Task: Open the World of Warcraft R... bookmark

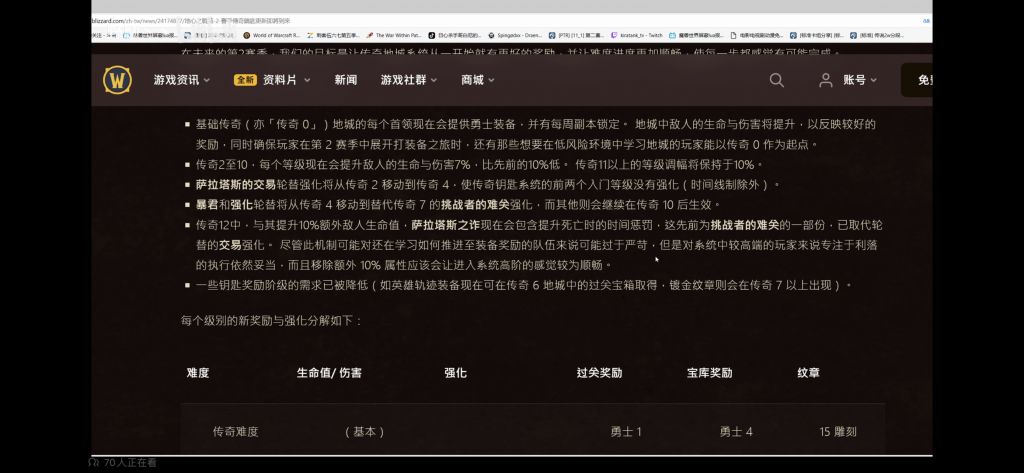Action: point(271,35)
